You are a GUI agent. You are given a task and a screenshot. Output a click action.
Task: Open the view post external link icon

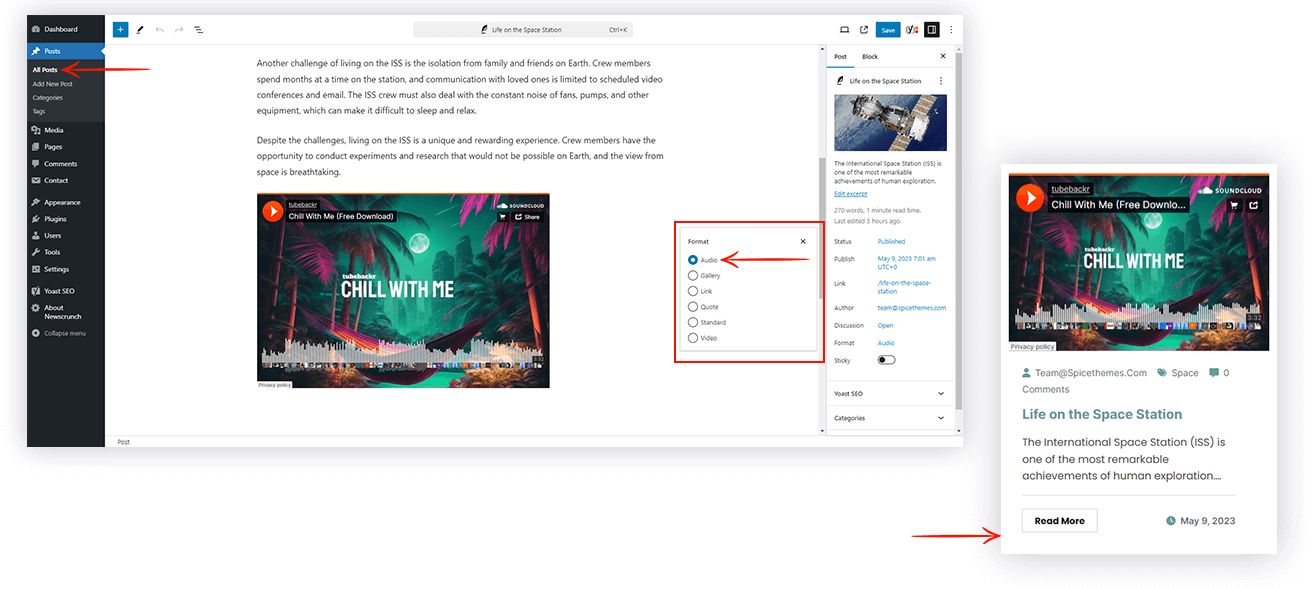pos(864,30)
